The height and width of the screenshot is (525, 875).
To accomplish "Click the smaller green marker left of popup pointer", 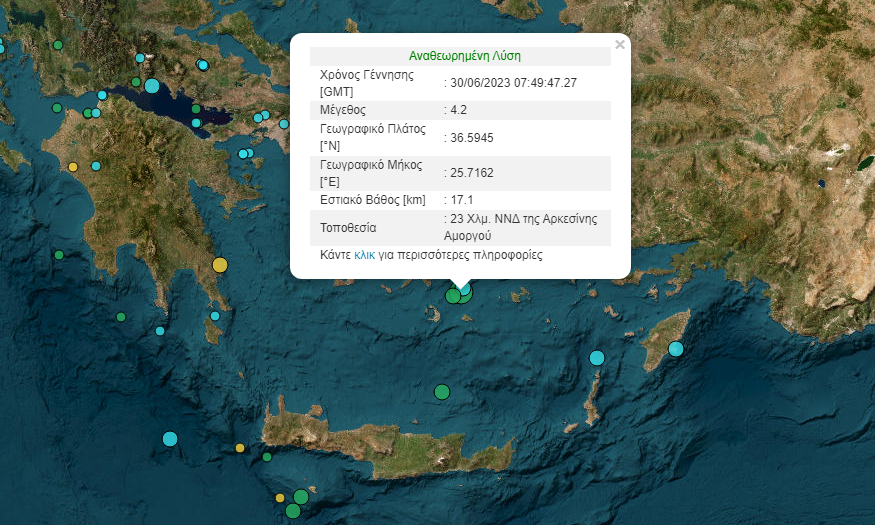I will click(x=453, y=296).
